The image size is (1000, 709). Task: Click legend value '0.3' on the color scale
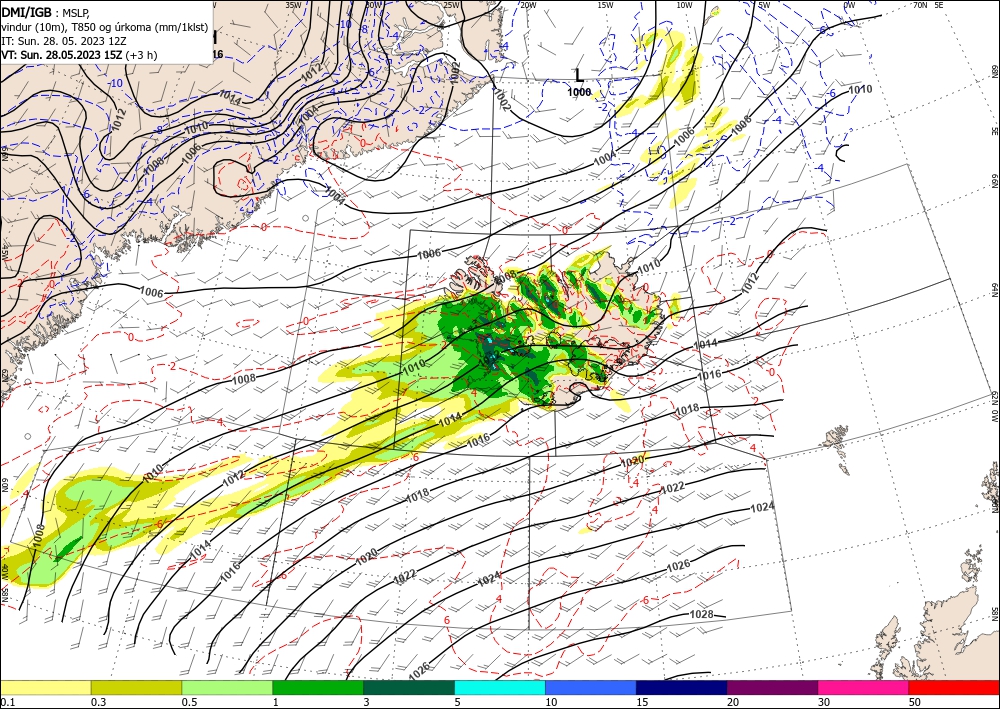(x=97, y=701)
